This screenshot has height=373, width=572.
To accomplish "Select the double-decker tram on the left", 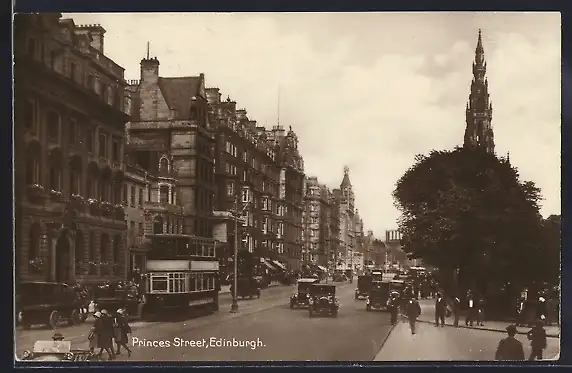I will point(181,277).
